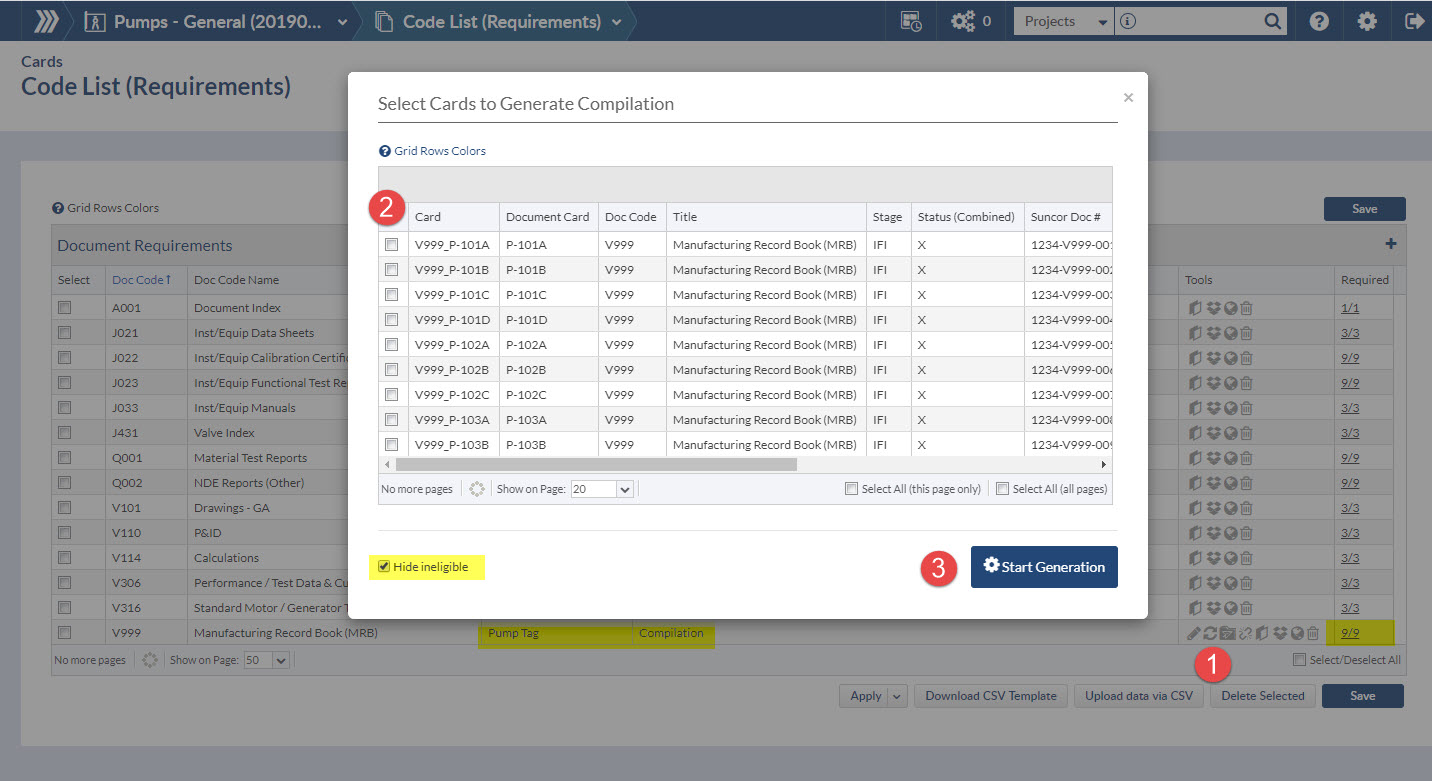This screenshot has height=781, width=1432.
Task: Click the search magnifier icon
Action: [x=1272, y=21]
